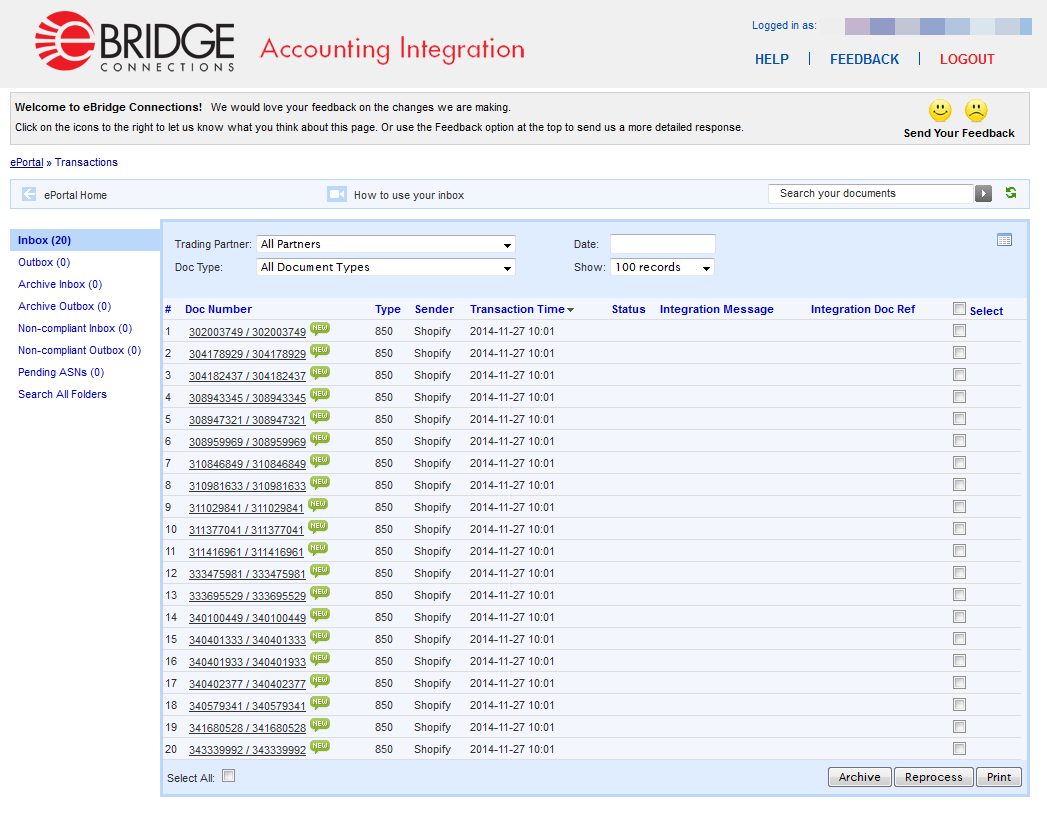Expand the Doc Type dropdown
1047x816 pixels.
(385, 267)
